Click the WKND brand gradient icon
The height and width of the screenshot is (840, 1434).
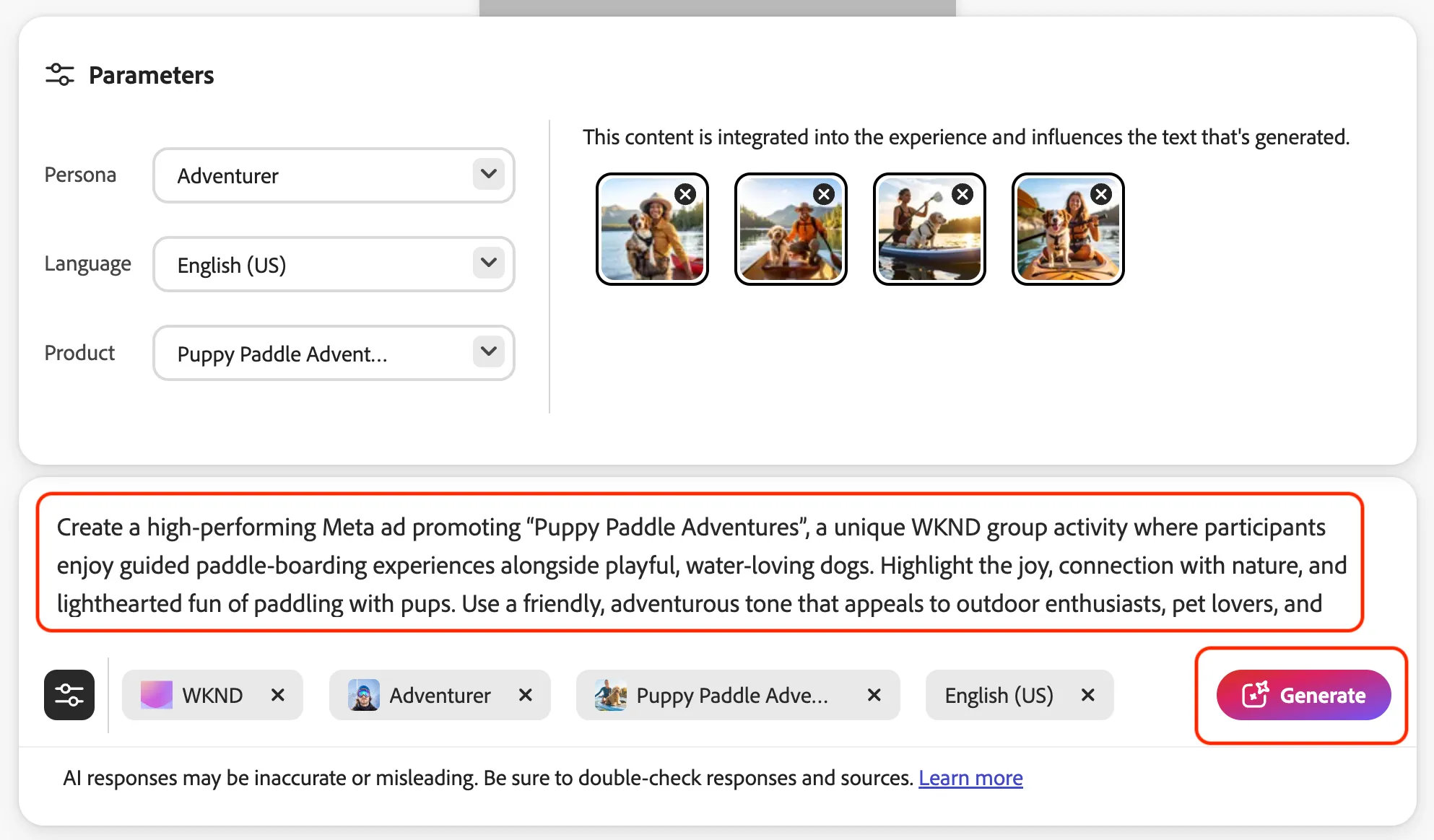(x=156, y=695)
